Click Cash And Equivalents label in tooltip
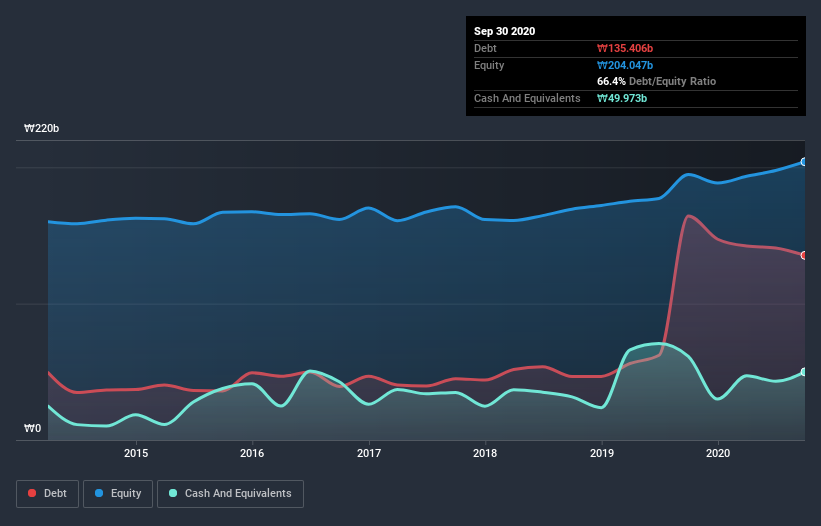 coord(527,98)
